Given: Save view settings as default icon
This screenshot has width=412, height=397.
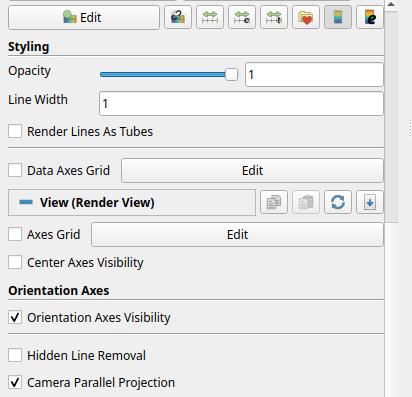Looking at the screenshot, I should pyautogui.click(x=370, y=202).
